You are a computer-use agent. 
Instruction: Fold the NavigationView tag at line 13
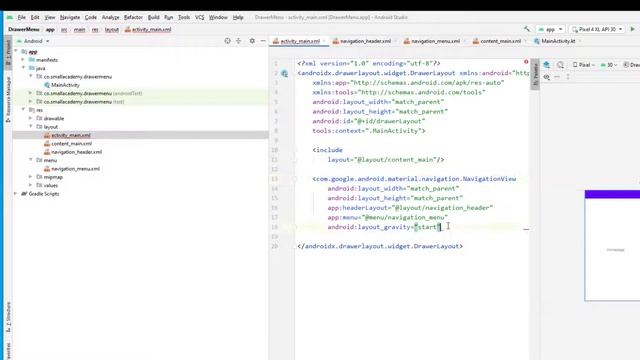[294, 179]
